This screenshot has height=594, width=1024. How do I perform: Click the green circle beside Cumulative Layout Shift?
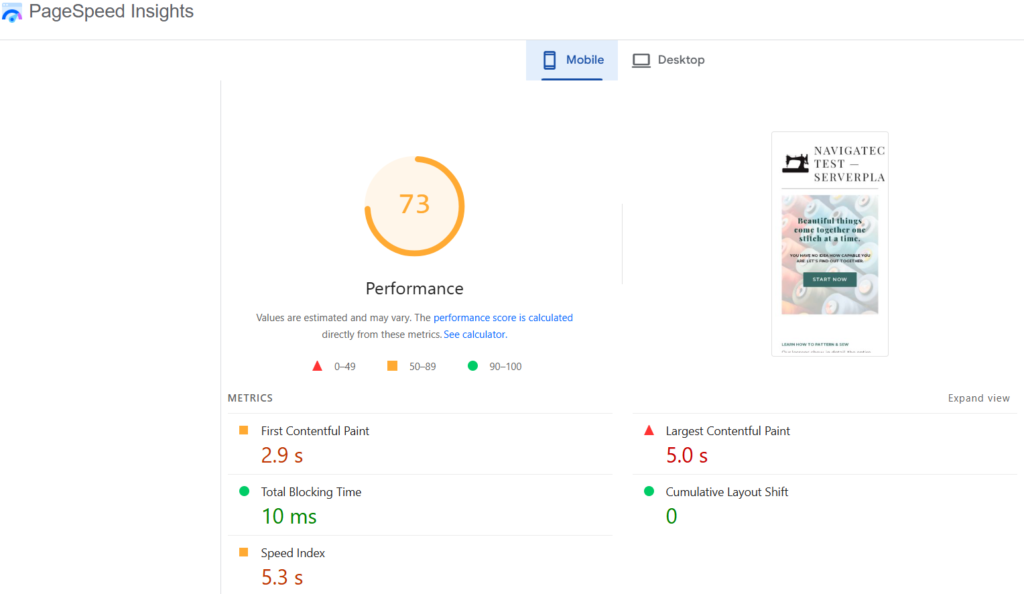[x=649, y=491]
